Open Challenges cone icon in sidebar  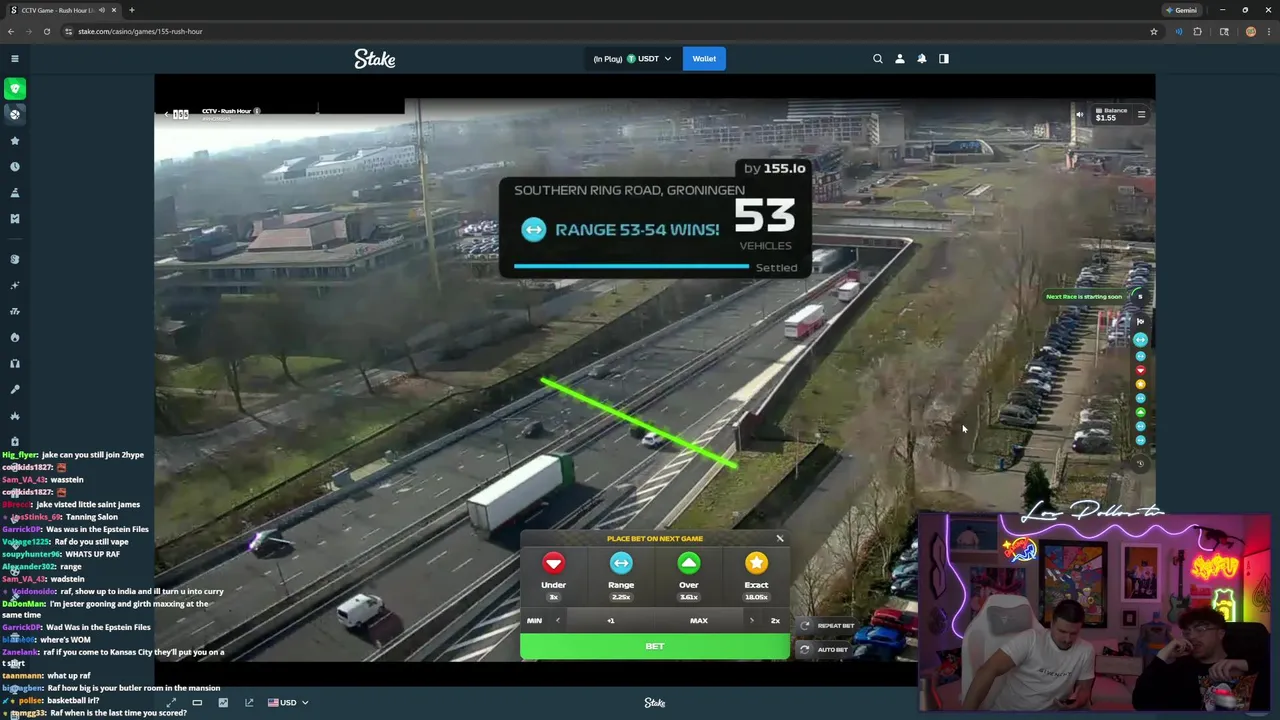click(x=15, y=193)
